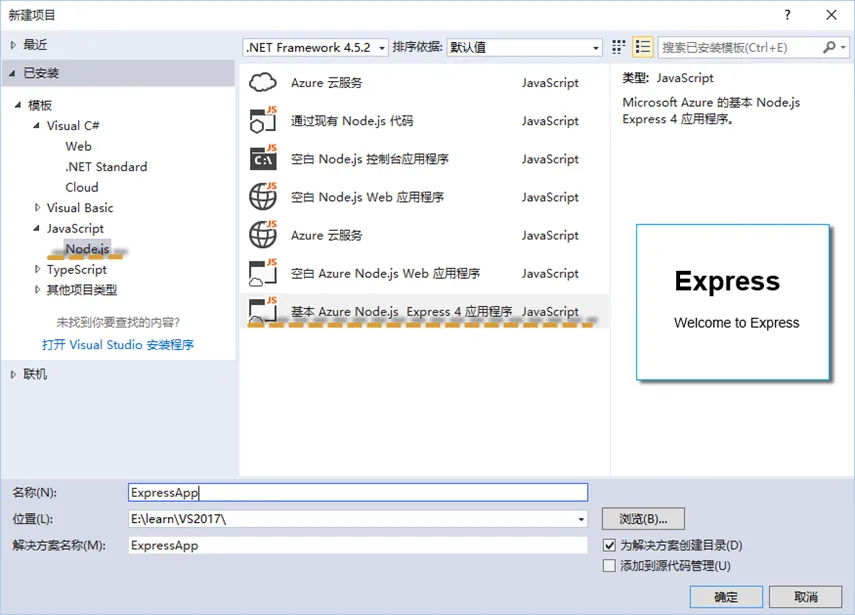Switch to medium icons list view
855x615 pixels.
pos(643,47)
